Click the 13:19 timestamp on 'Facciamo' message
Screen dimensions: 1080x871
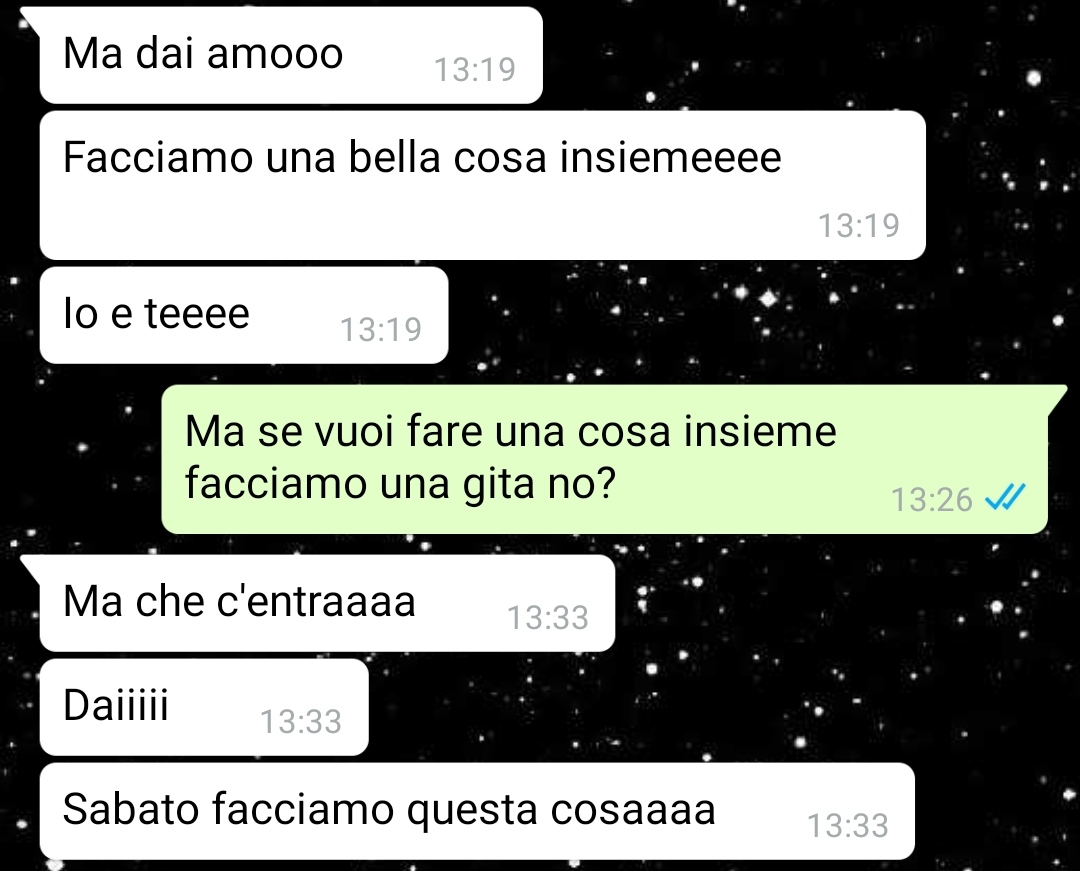(859, 225)
